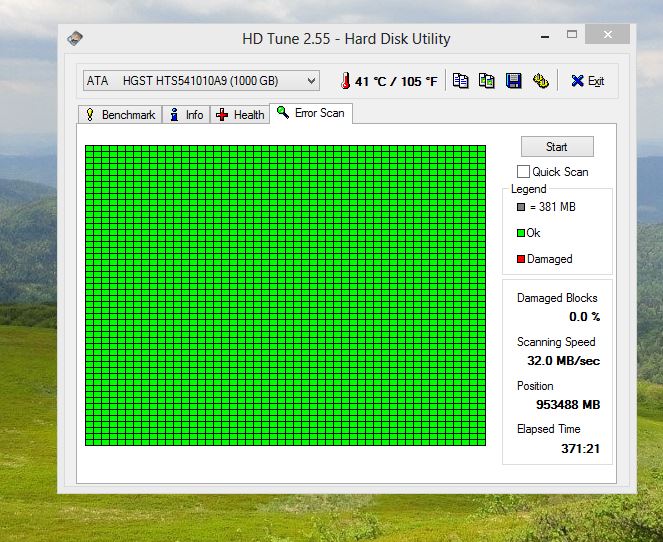Viewport: 663px width, 542px height.
Task: Open the hard disk selection dropdown
Action: [201, 80]
